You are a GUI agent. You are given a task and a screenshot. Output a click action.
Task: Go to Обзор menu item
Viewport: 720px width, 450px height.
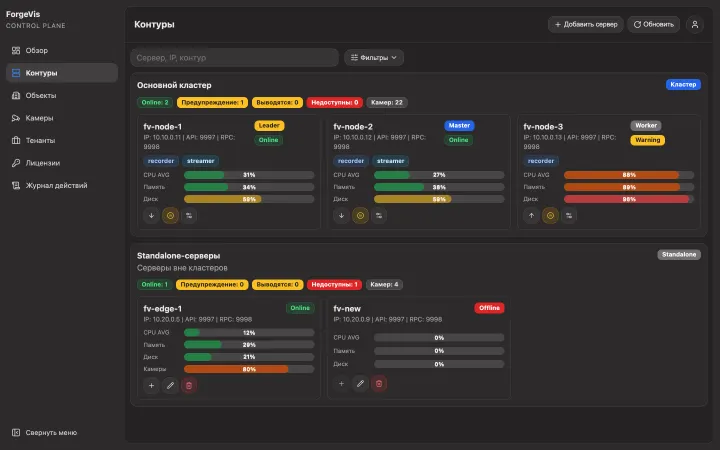[62, 51]
